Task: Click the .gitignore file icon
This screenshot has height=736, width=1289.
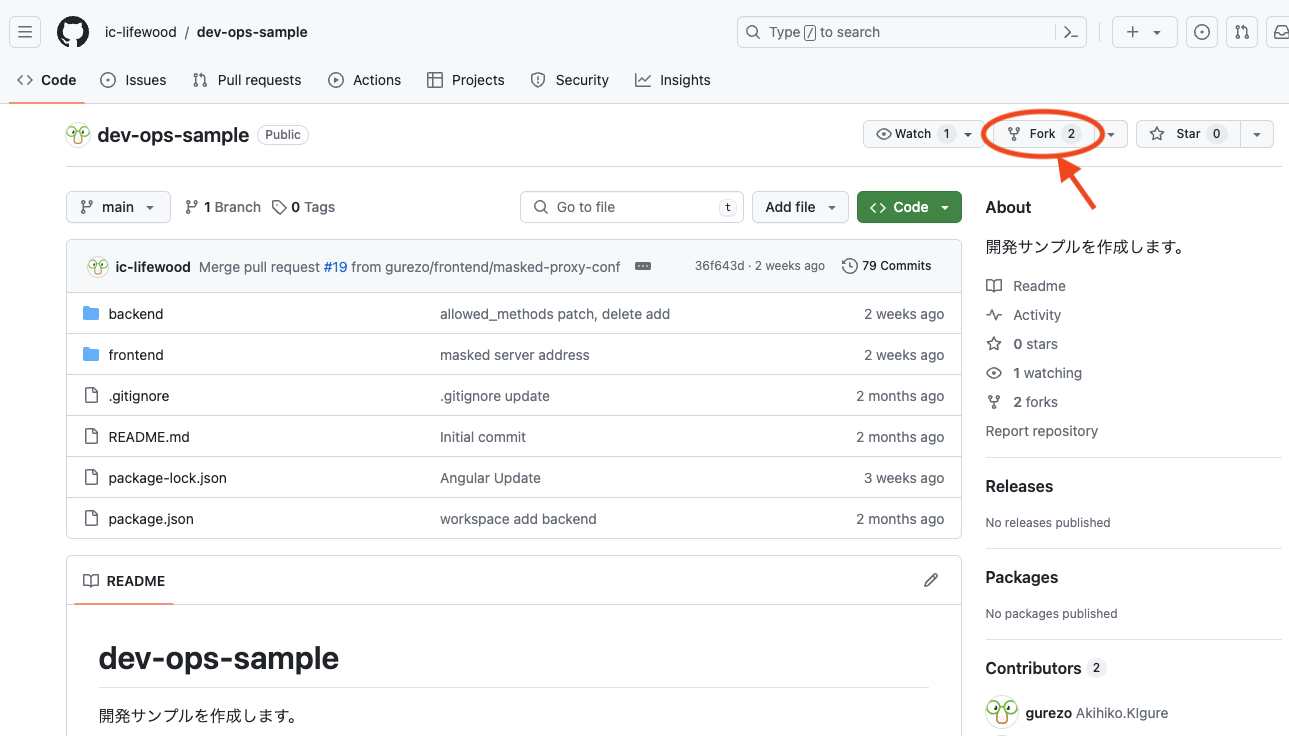Action: click(x=91, y=396)
